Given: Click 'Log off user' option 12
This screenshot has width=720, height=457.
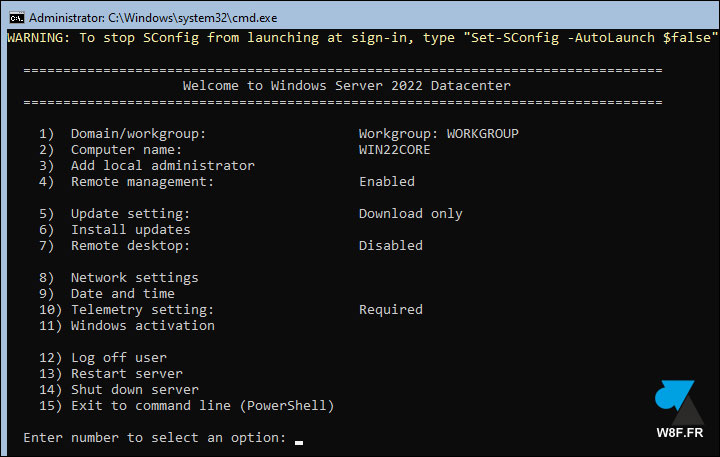Looking at the screenshot, I should tap(119, 358).
